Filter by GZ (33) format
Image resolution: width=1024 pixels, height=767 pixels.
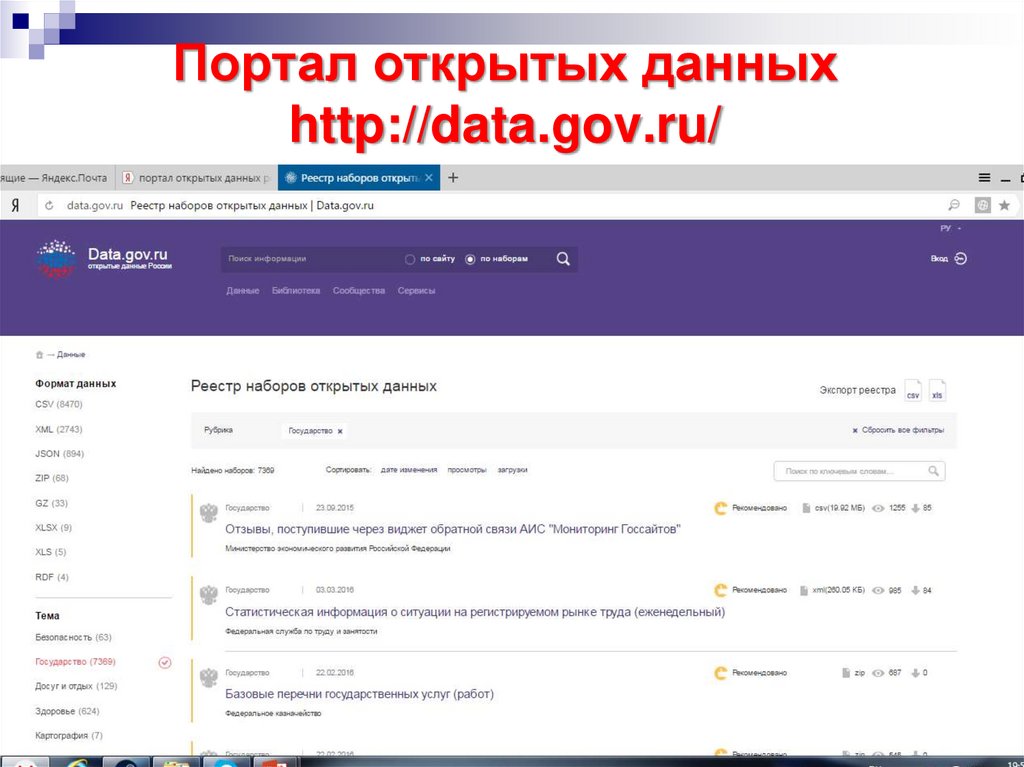(52, 503)
